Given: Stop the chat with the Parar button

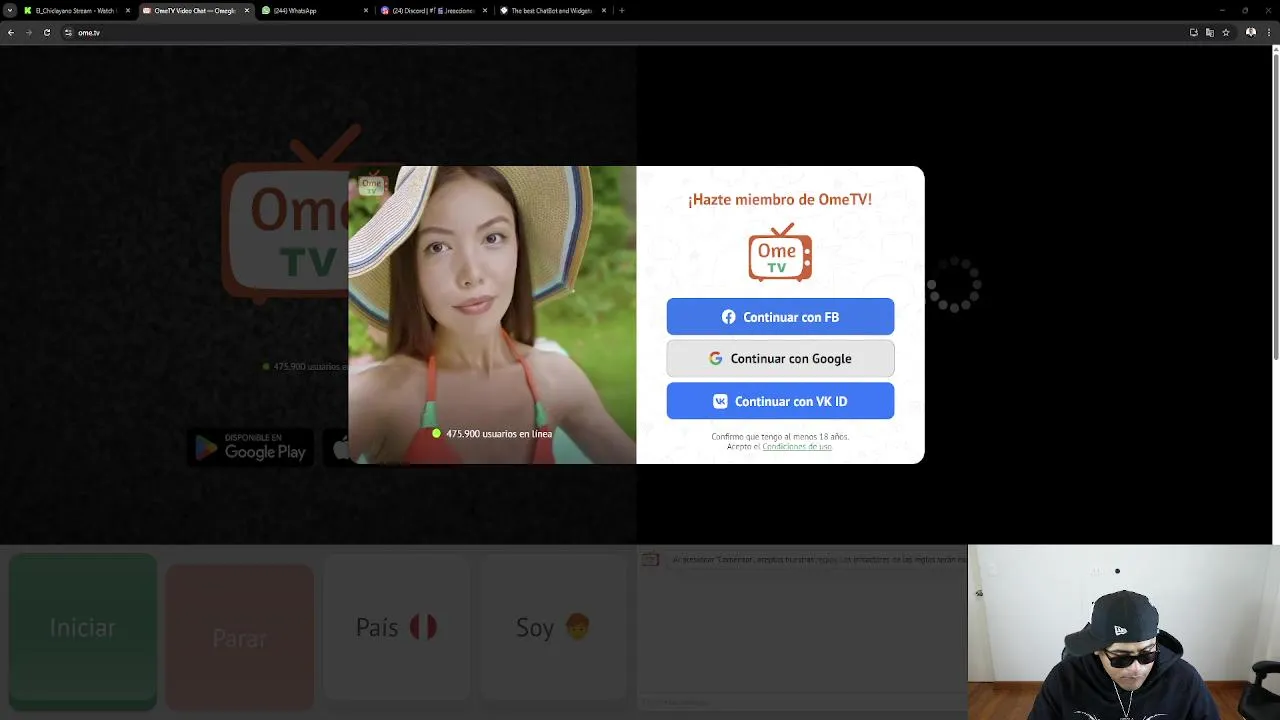Looking at the screenshot, I should click(240, 637).
